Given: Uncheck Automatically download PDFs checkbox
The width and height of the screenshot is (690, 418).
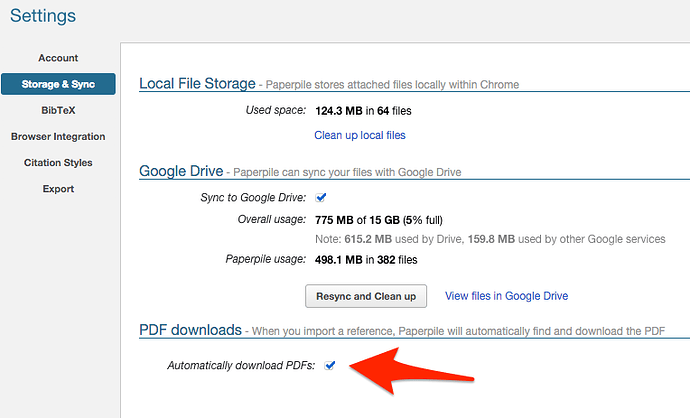Looking at the screenshot, I should [x=330, y=365].
